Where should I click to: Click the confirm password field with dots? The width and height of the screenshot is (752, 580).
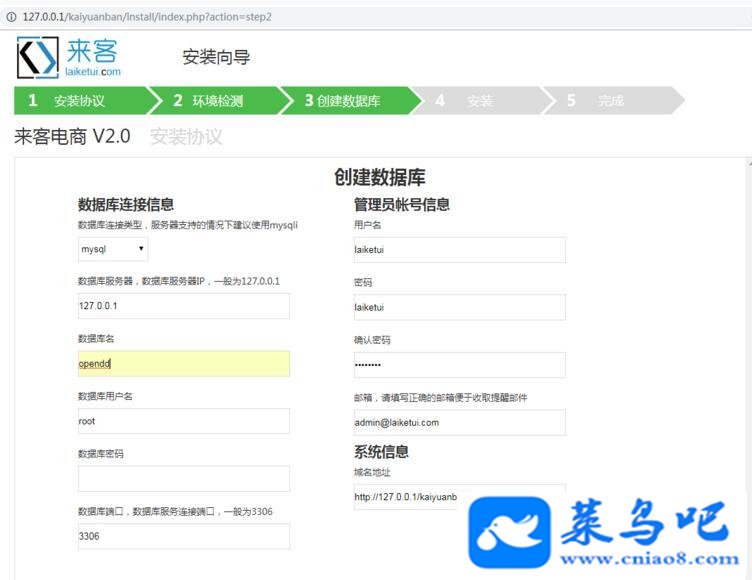point(459,365)
